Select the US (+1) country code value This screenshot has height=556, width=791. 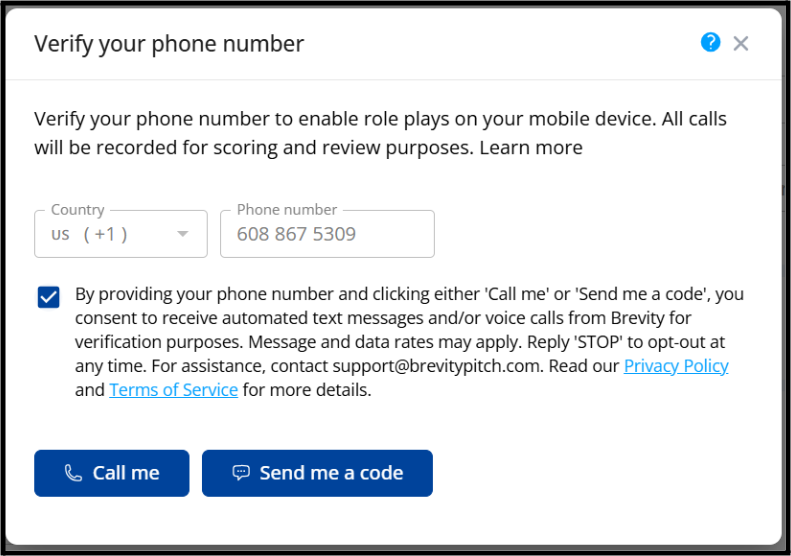tap(89, 234)
